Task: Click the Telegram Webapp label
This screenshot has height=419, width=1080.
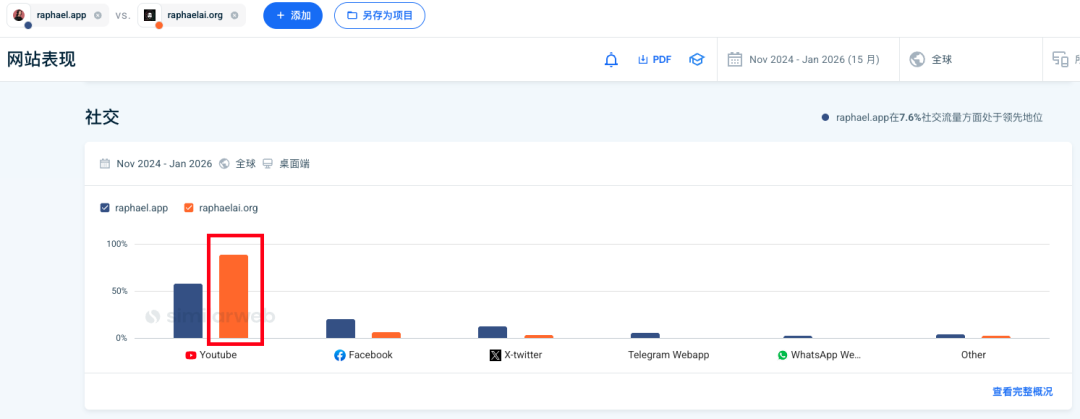Action: [x=668, y=355]
